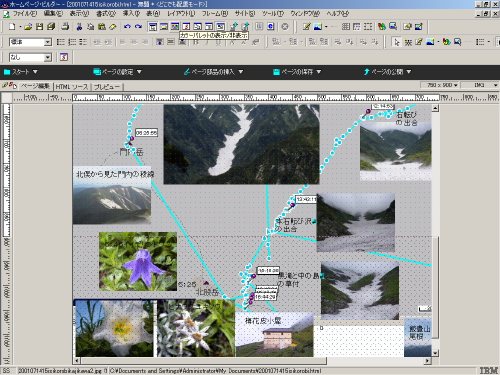
Task: Insert a table via grid icon
Action: (346, 27)
